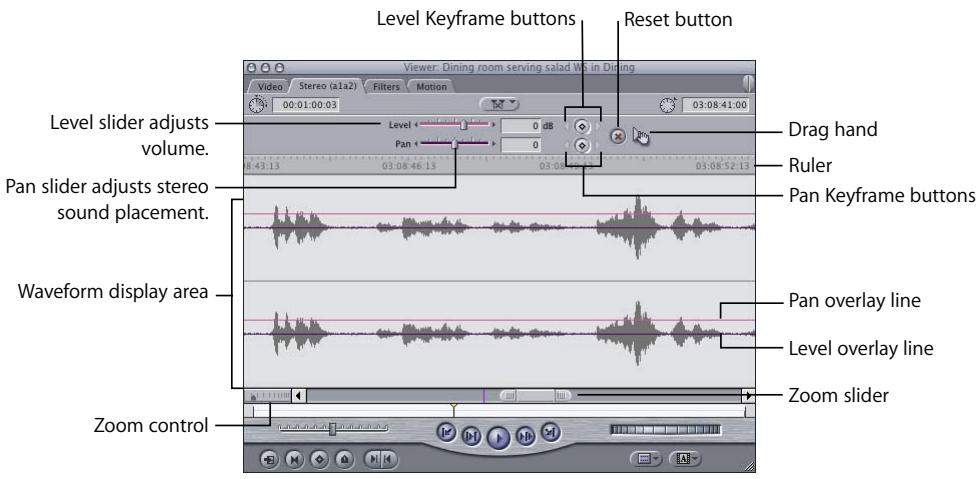Open the playhead sync pop-up menu
979x479 pixels.
499,104
